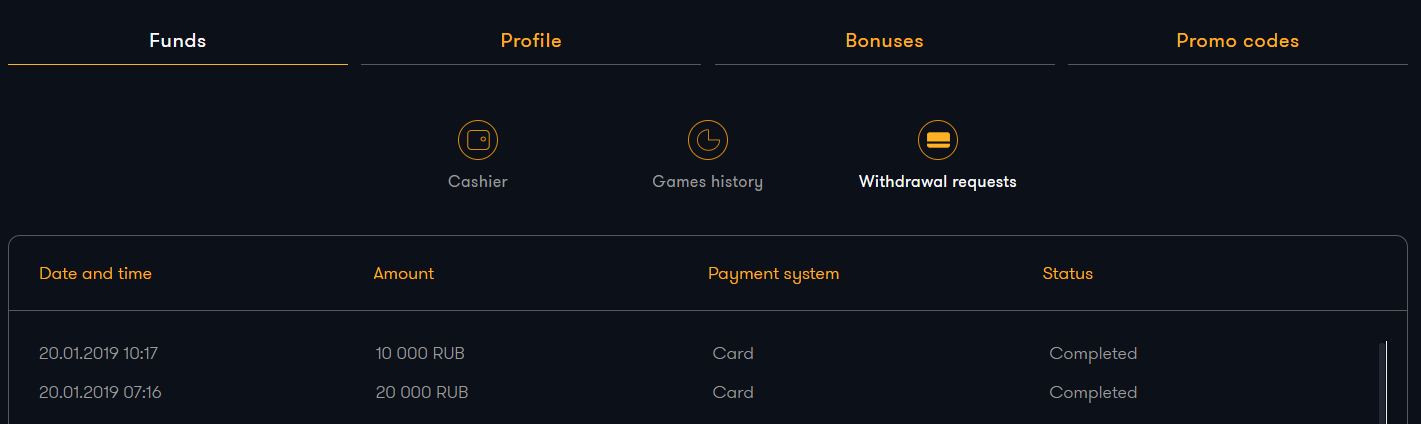Image resolution: width=1421 pixels, height=424 pixels.
Task: Go to the Bonuses tab
Action: pyautogui.click(x=885, y=41)
